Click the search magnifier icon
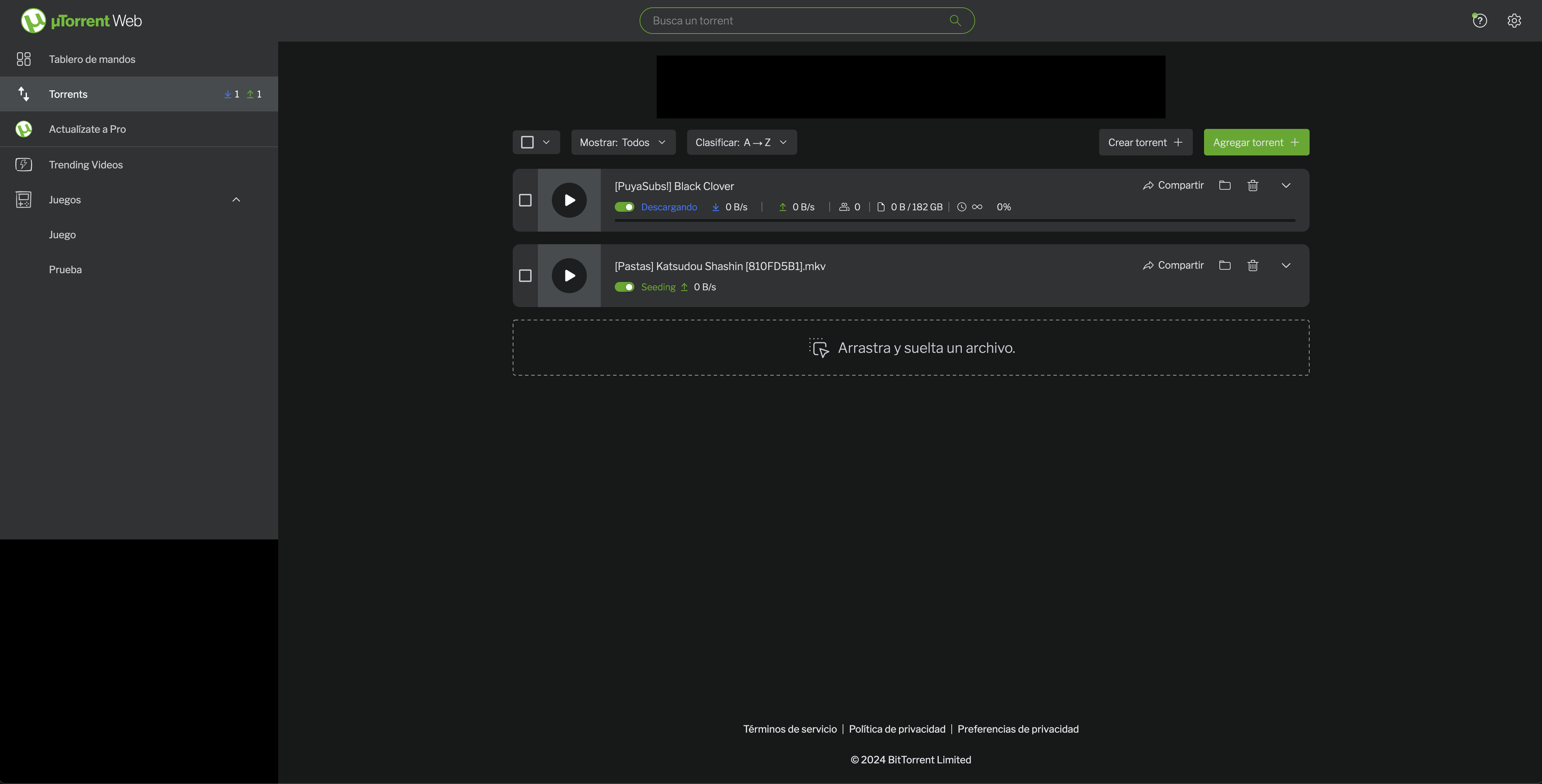This screenshot has width=1542, height=784. (955, 20)
